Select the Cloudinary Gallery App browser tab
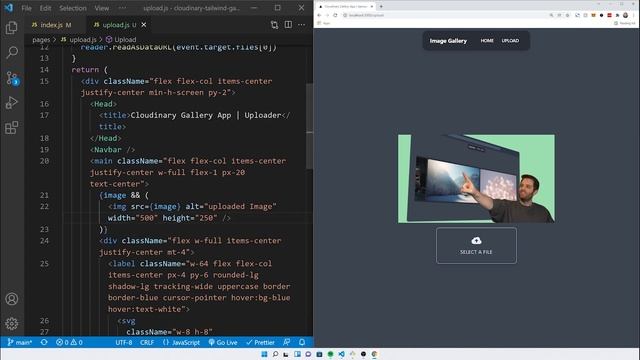 pos(345,7)
